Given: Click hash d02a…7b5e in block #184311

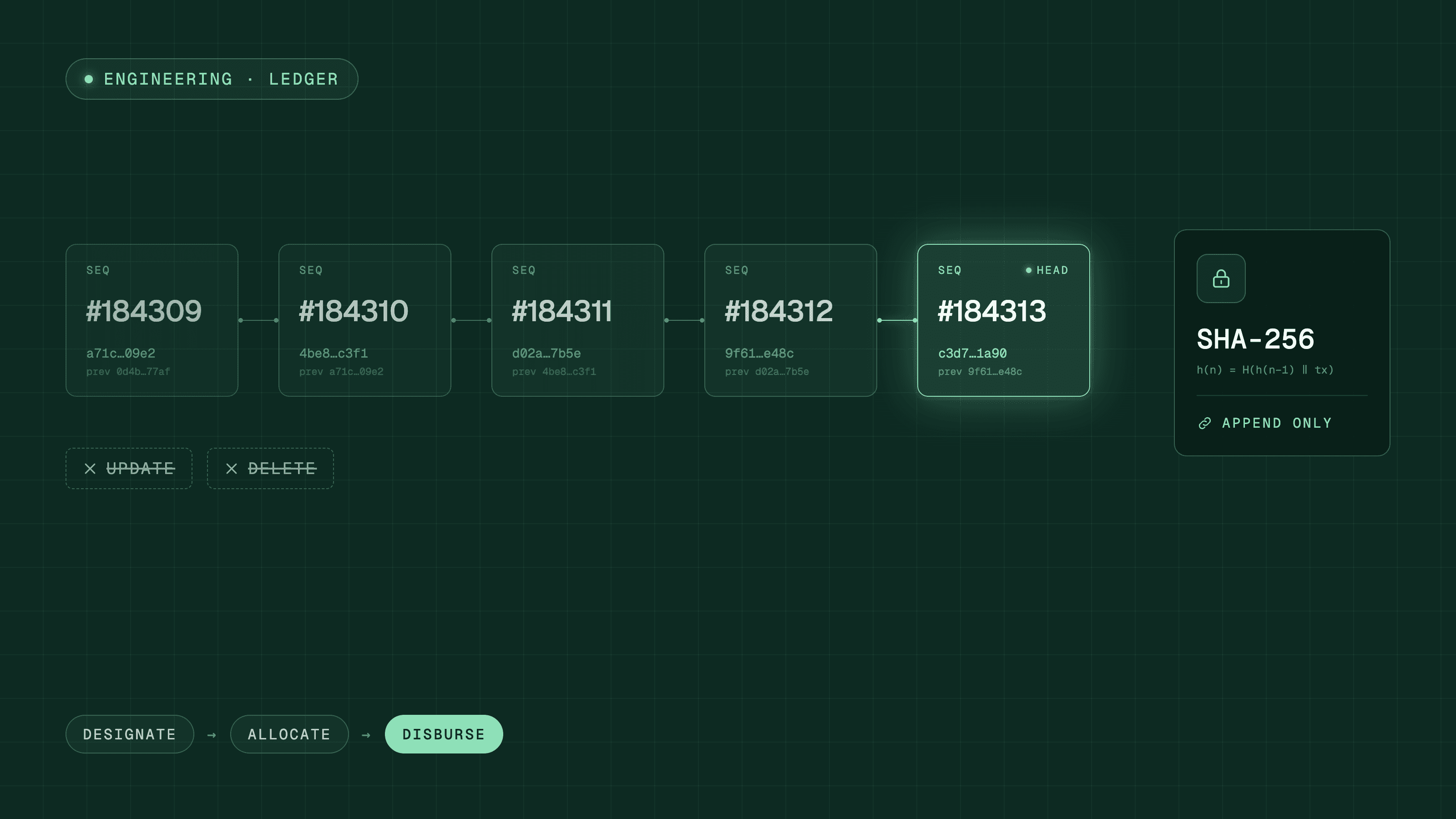Looking at the screenshot, I should click(x=546, y=353).
